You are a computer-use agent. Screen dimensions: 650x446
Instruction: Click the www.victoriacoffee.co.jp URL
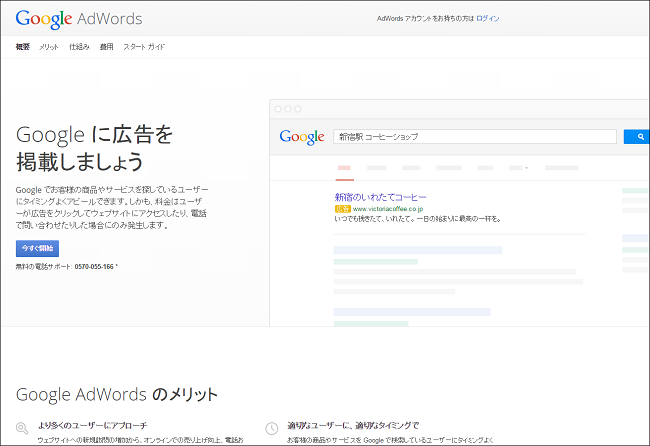click(388, 209)
